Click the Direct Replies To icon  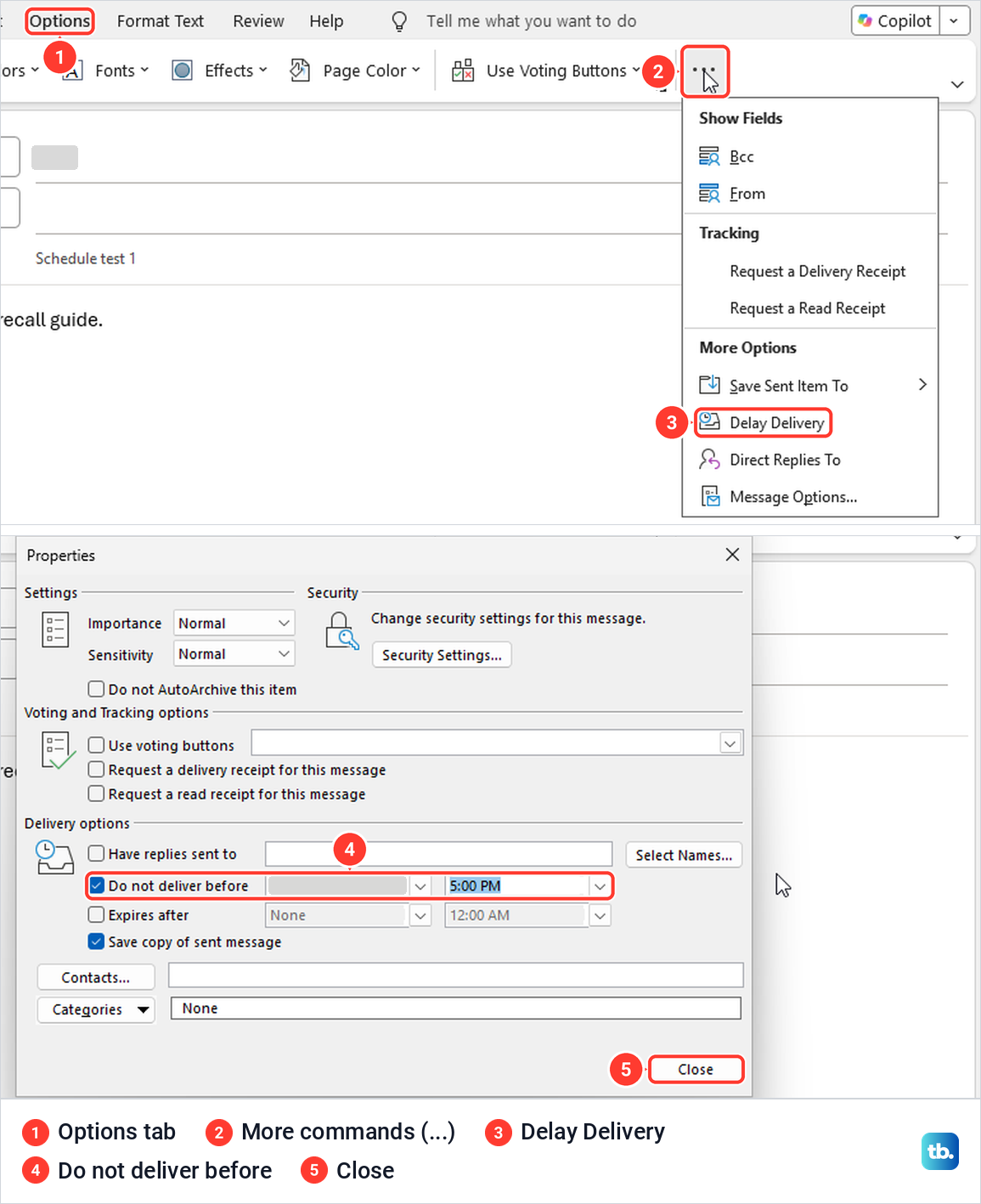click(709, 460)
